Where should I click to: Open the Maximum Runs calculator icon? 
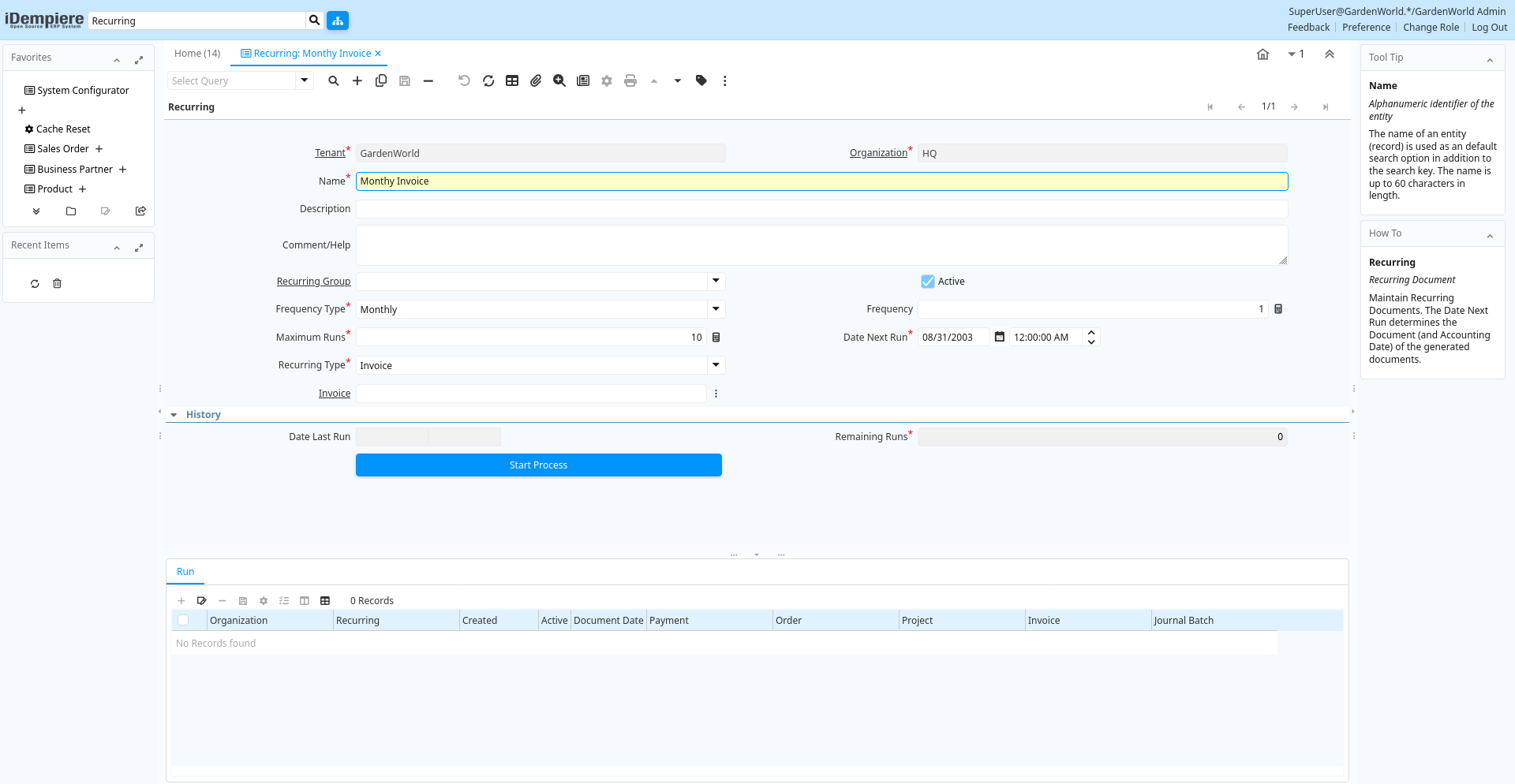tap(716, 338)
